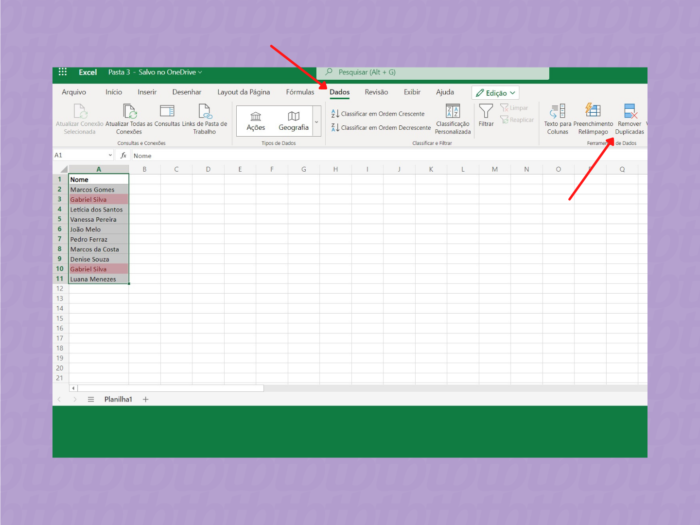Open the all-sheets list icon

[x=91, y=399]
